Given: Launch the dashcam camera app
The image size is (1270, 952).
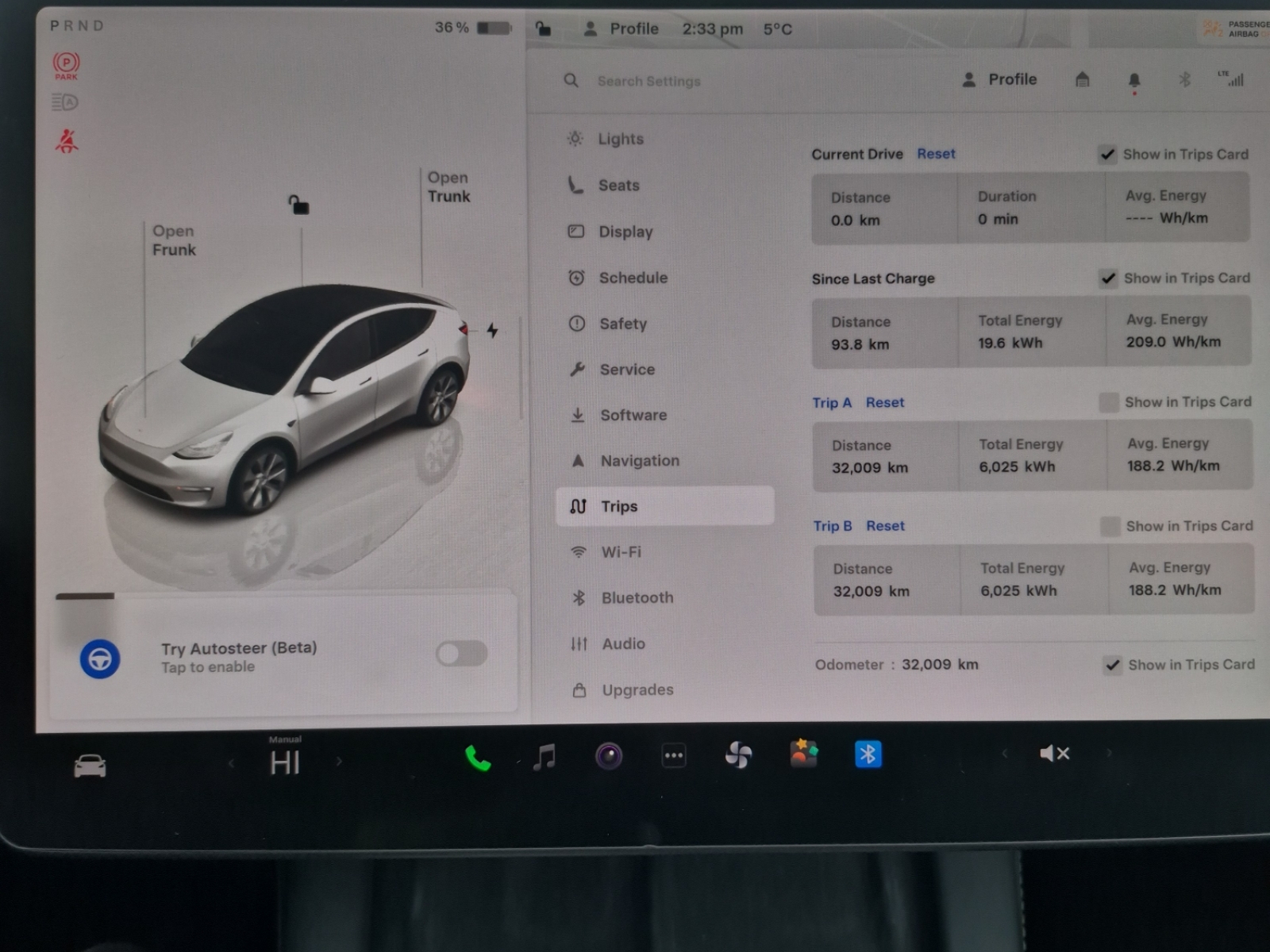Looking at the screenshot, I should click(x=609, y=756).
